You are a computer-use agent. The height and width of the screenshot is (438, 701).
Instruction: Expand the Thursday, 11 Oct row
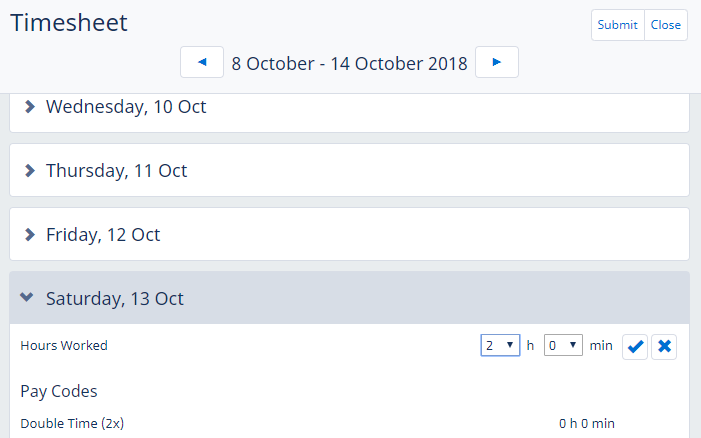click(x=117, y=170)
